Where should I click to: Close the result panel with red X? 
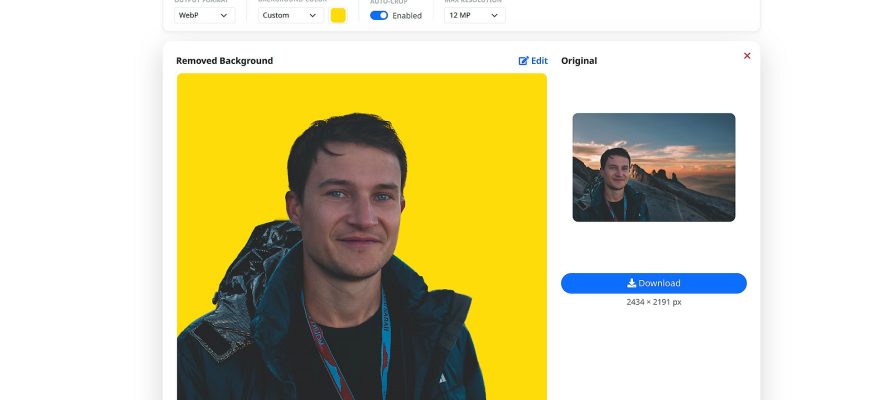click(x=747, y=55)
